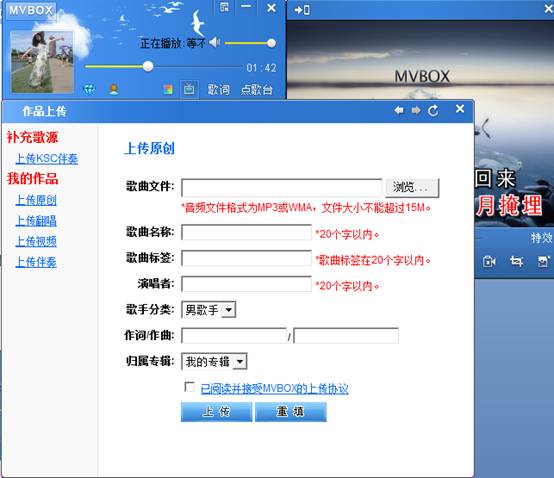
Task: Click the 补充歌源 heading in sidebar
Action: point(32,137)
